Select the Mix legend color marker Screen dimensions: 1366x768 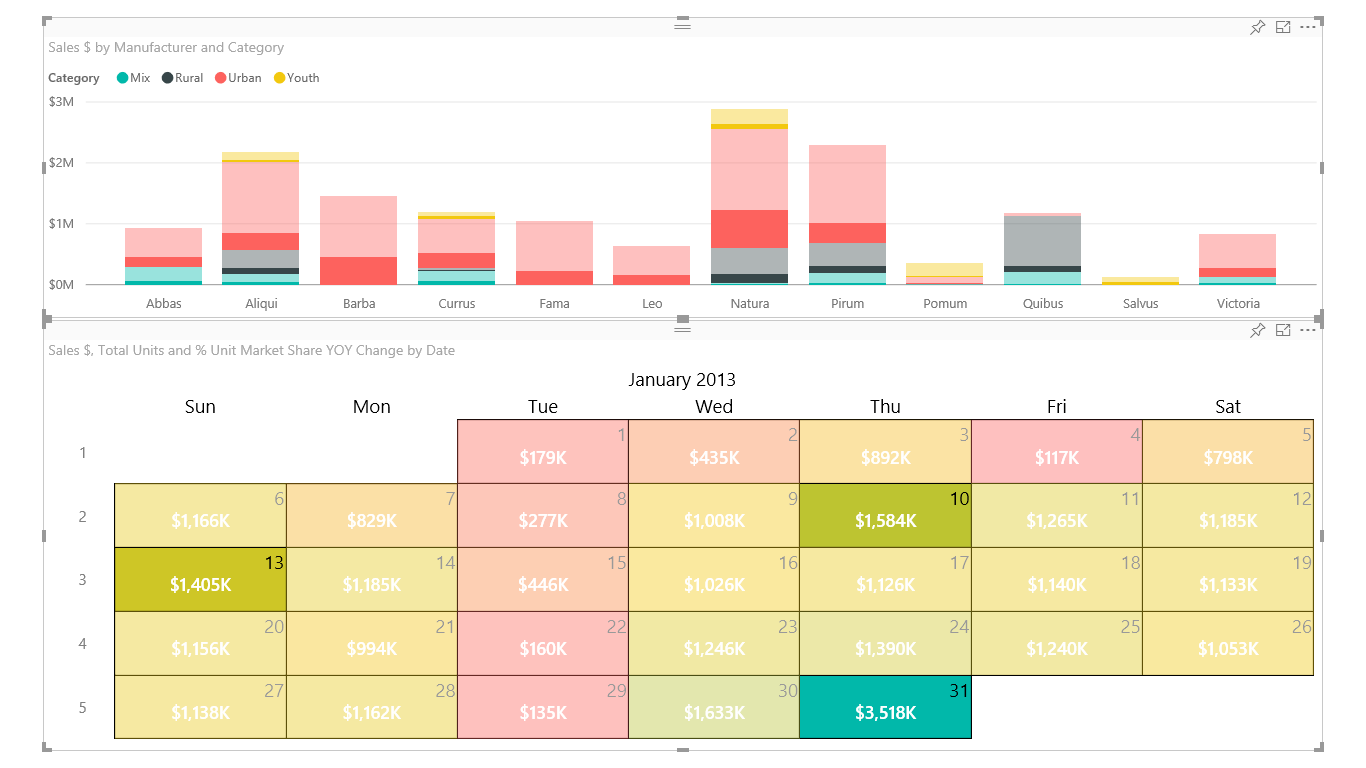[123, 78]
